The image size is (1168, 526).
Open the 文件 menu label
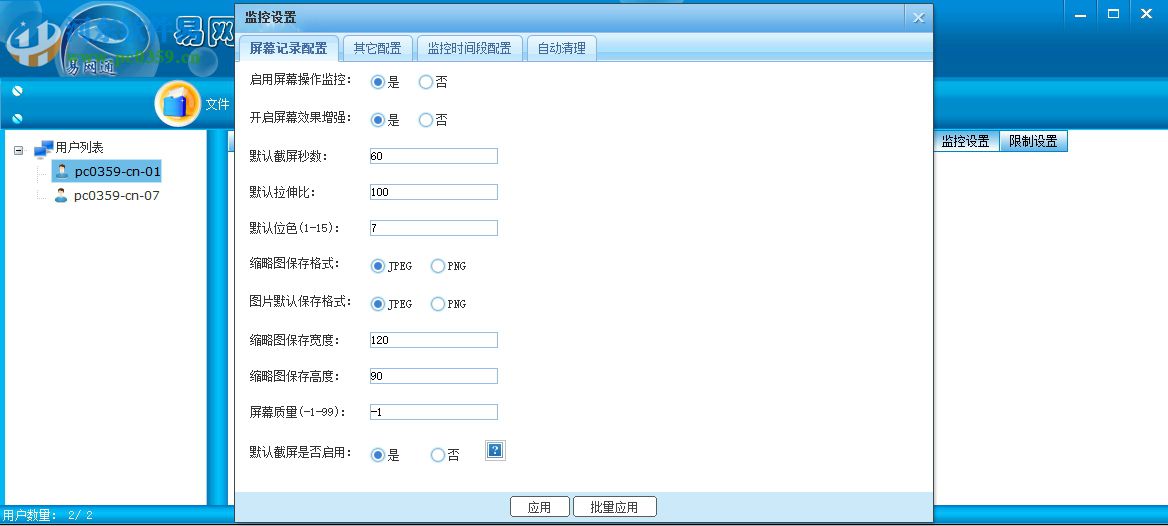(218, 104)
